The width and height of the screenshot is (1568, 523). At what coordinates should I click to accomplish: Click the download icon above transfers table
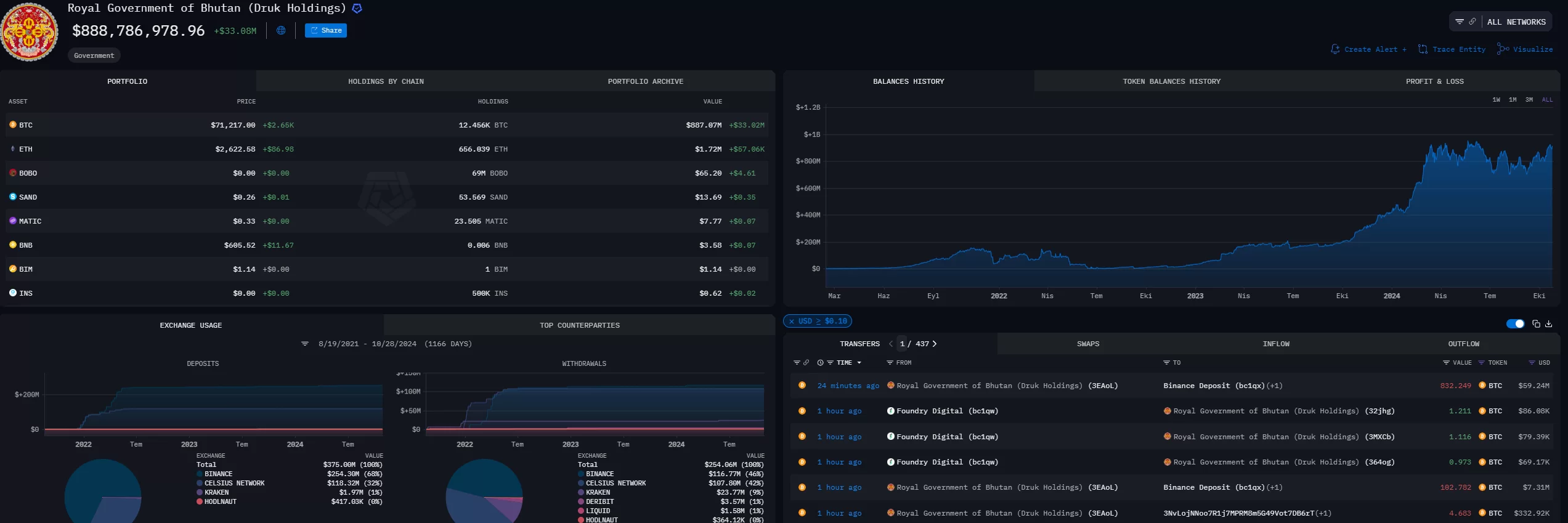[1548, 323]
